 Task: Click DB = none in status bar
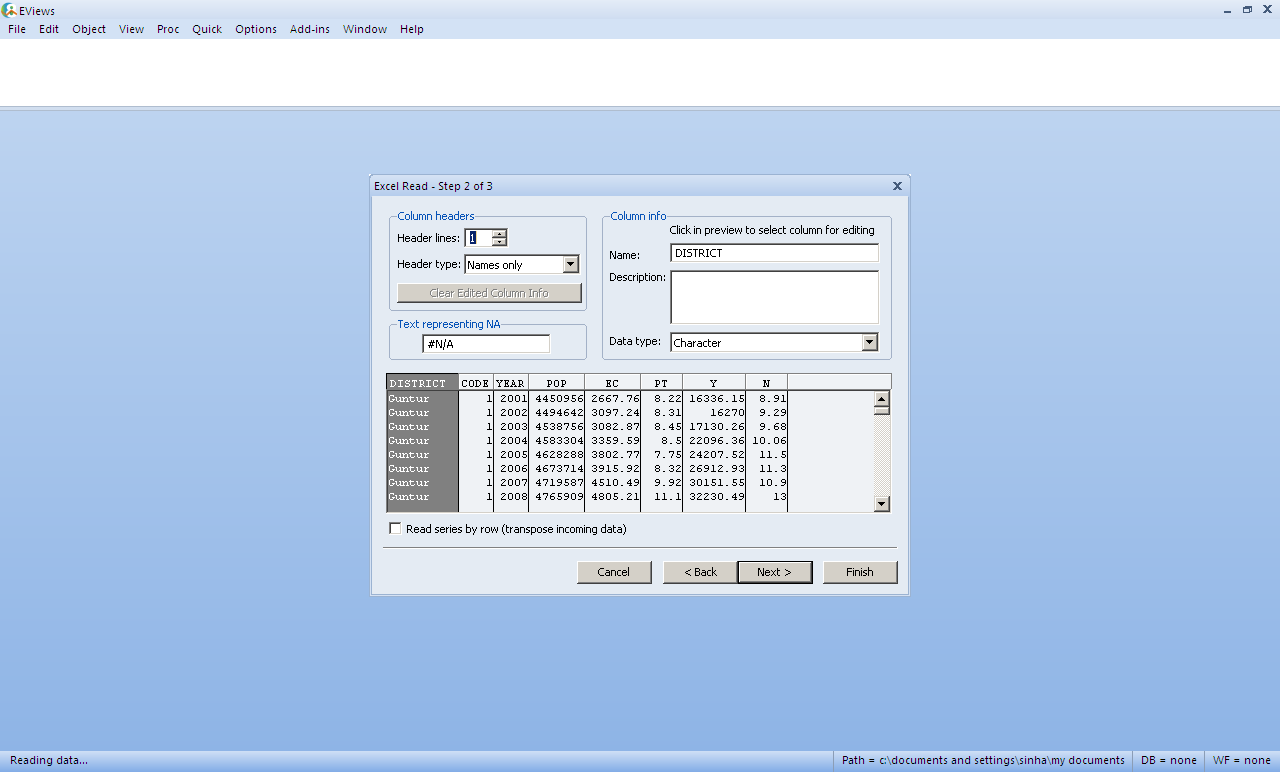(1169, 760)
